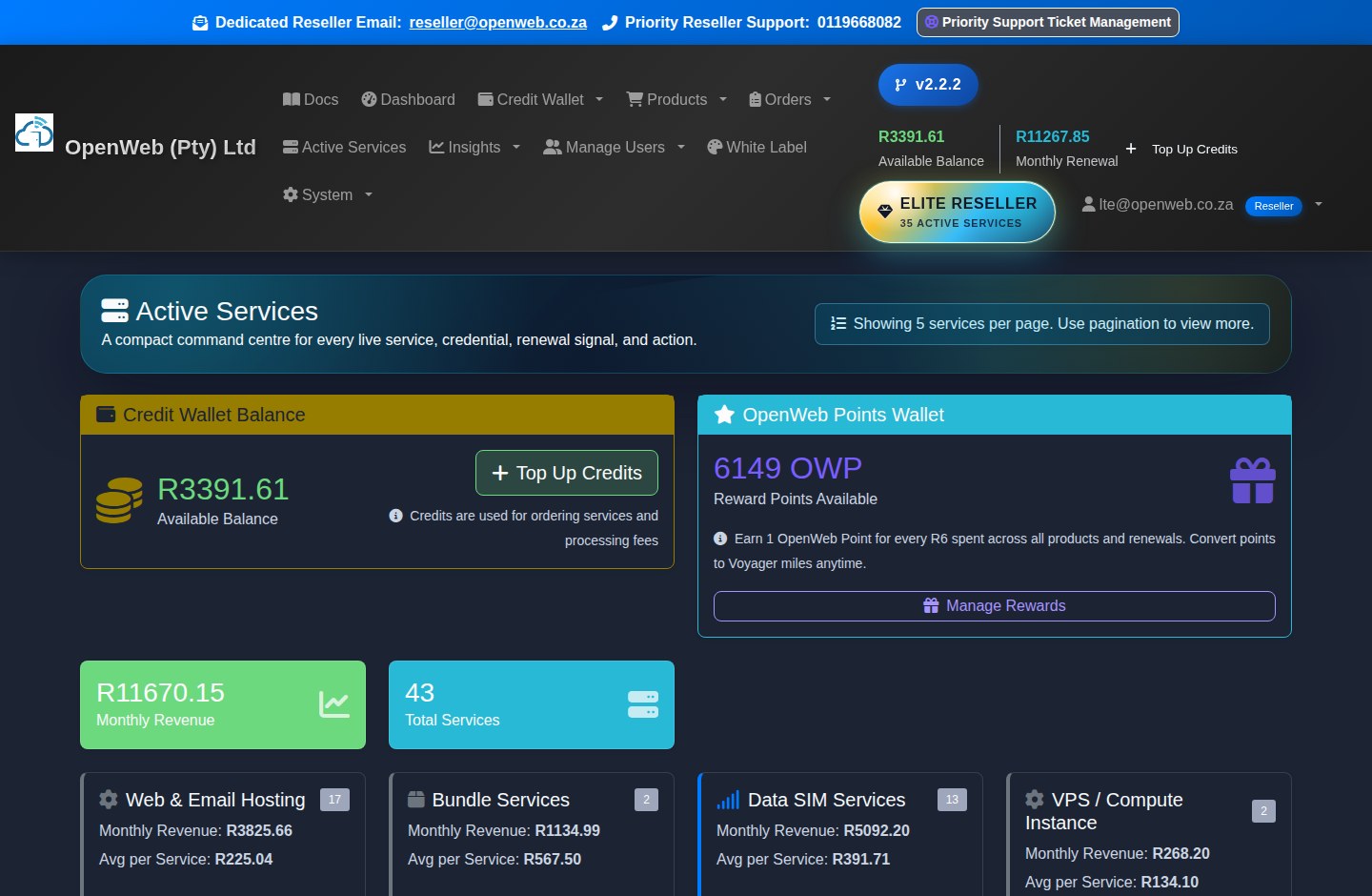Screen dimensions: 1372x896
Task: Expand the Products dropdown arrow
Action: 723,99
